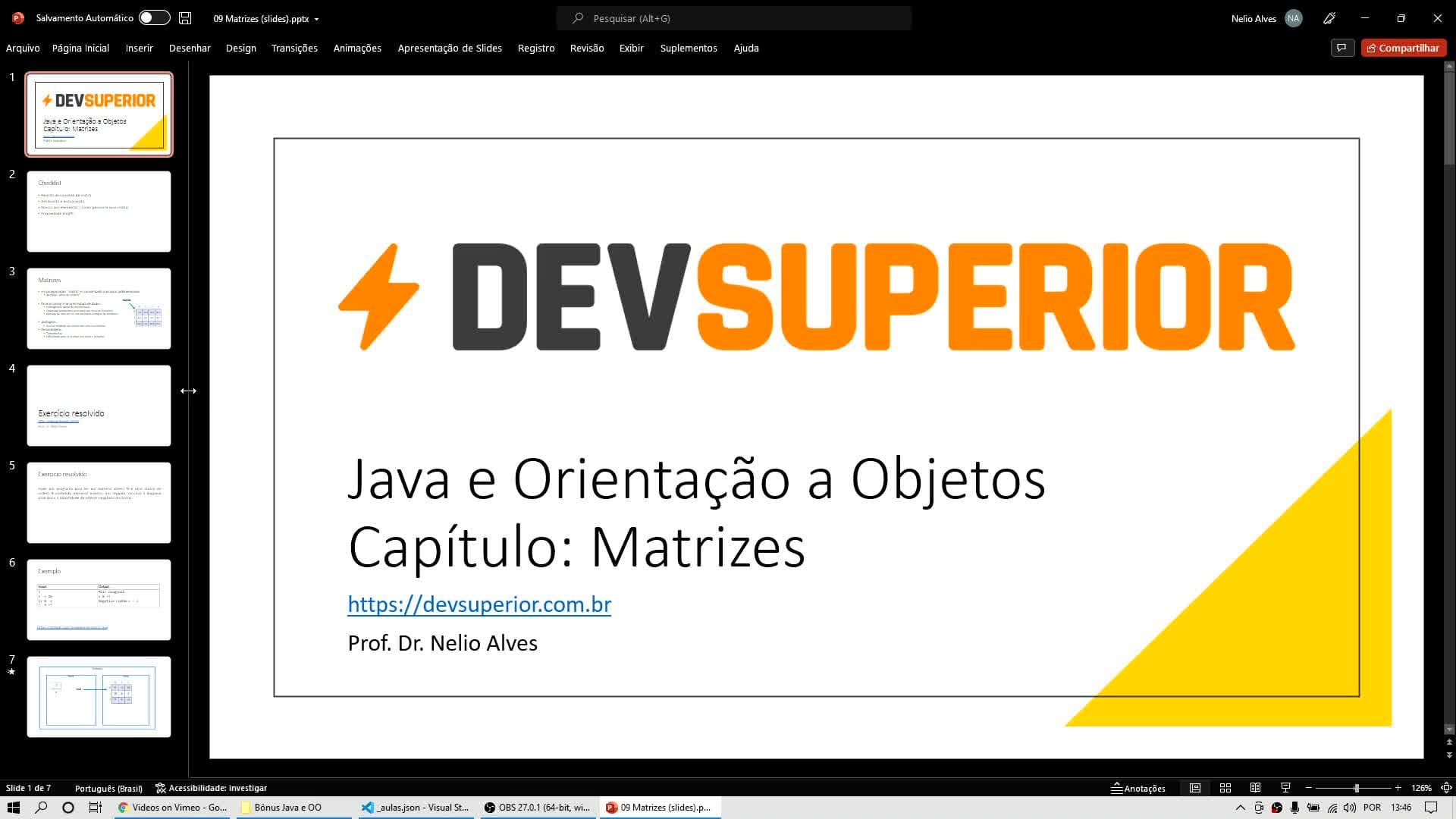Select slide 1 thumbnail with DevSuperior logo
The height and width of the screenshot is (819, 1456).
[x=99, y=115]
